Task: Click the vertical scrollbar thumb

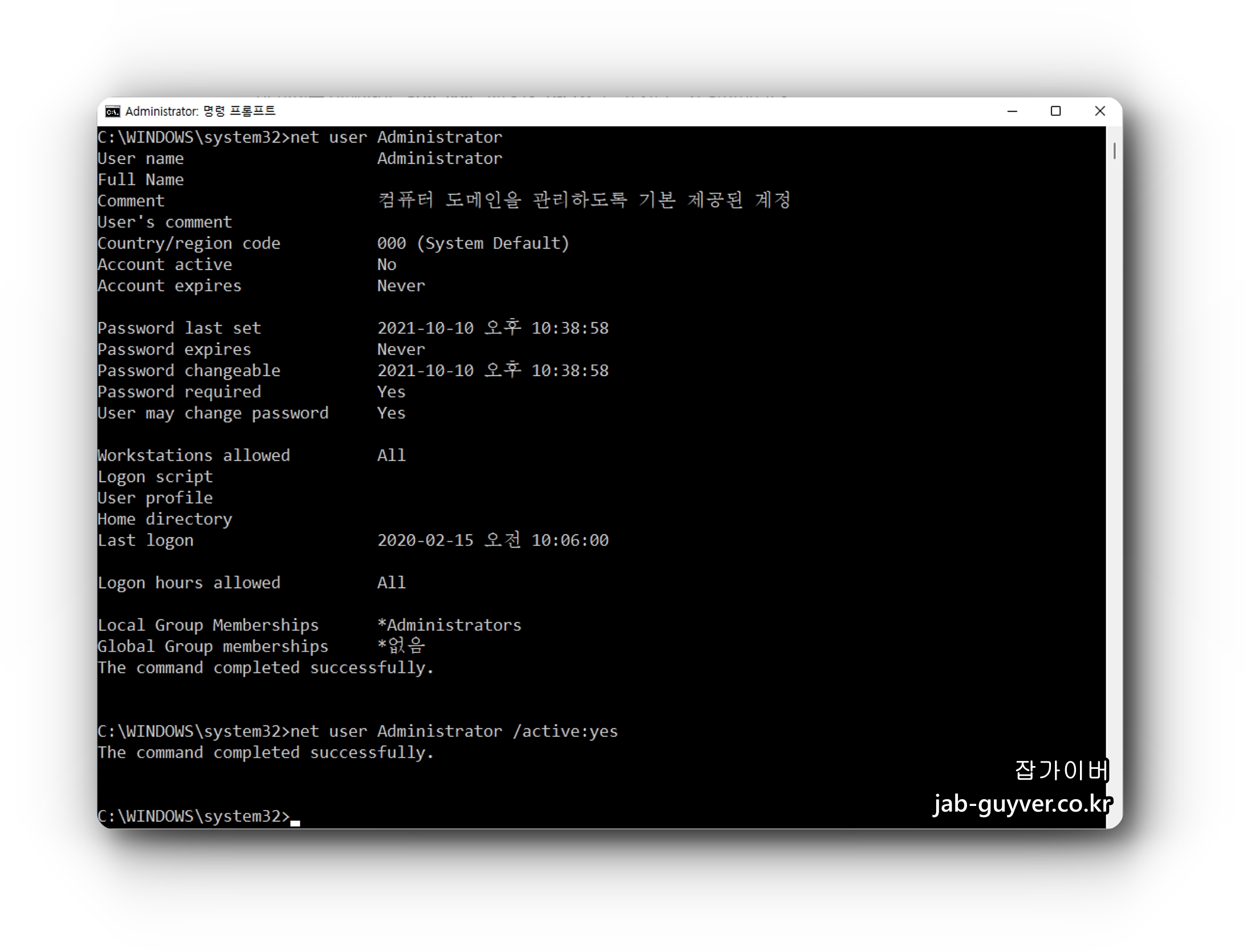Action: coord(1114,151)
